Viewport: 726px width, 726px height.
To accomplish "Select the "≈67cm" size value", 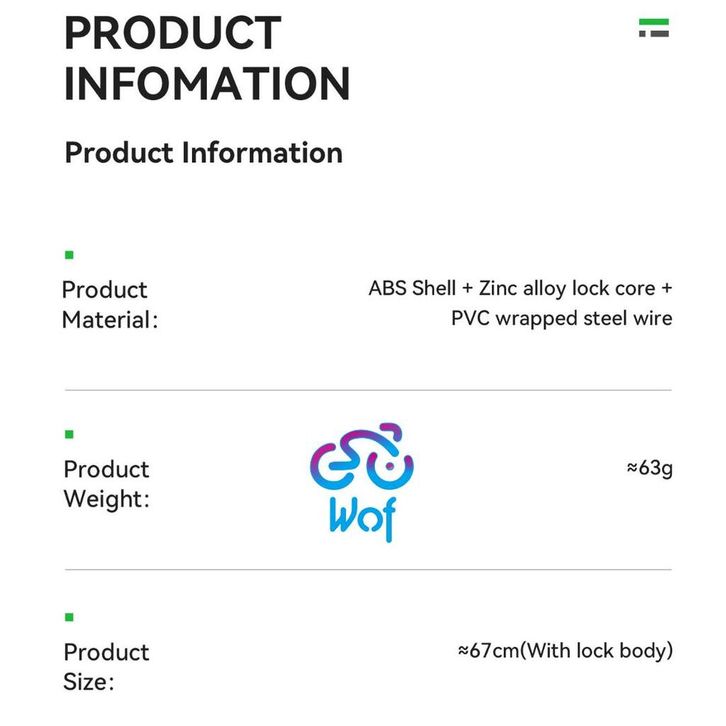I will (x=488, y=651).
